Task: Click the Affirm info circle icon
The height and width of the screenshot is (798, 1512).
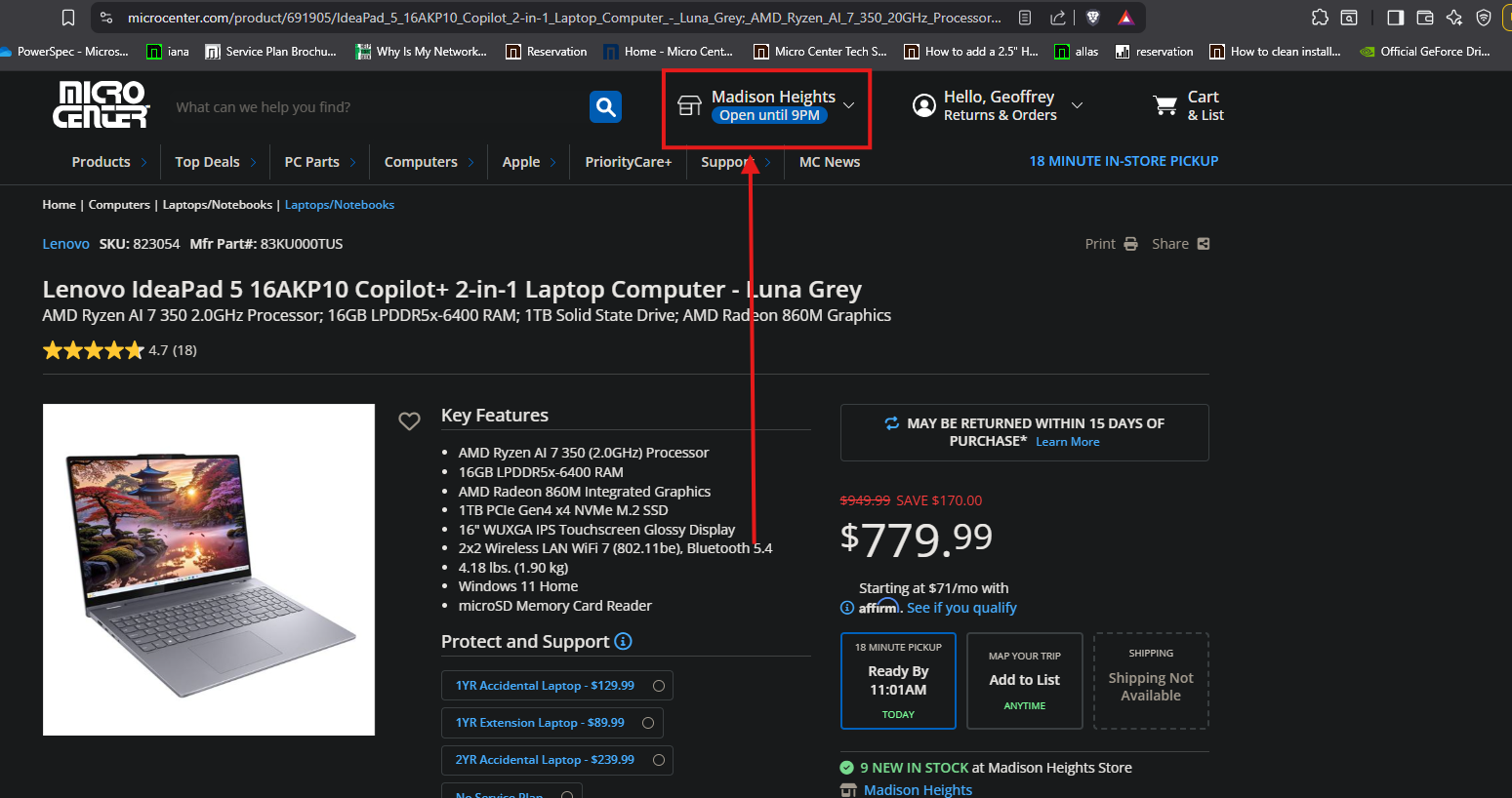Action: click(x=847, y=608)
